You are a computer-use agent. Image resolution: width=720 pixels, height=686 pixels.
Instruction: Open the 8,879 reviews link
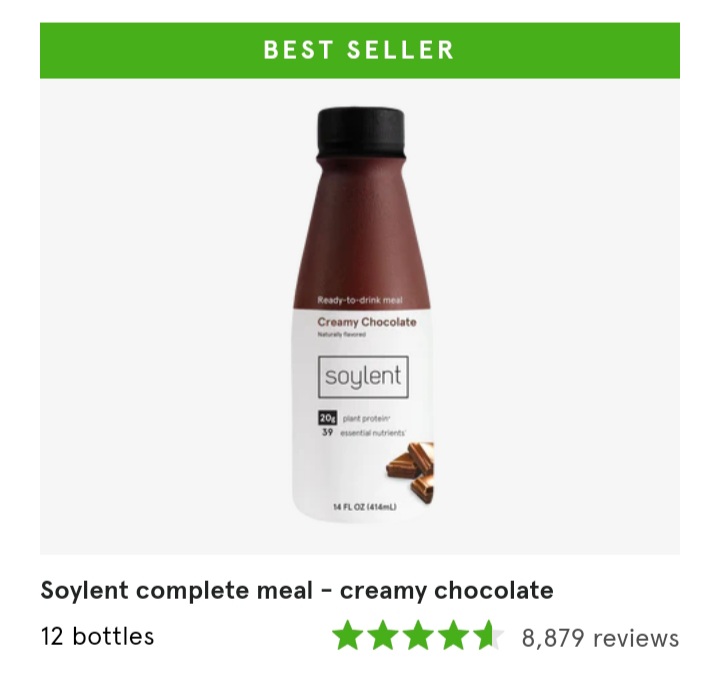coord(600,638)
